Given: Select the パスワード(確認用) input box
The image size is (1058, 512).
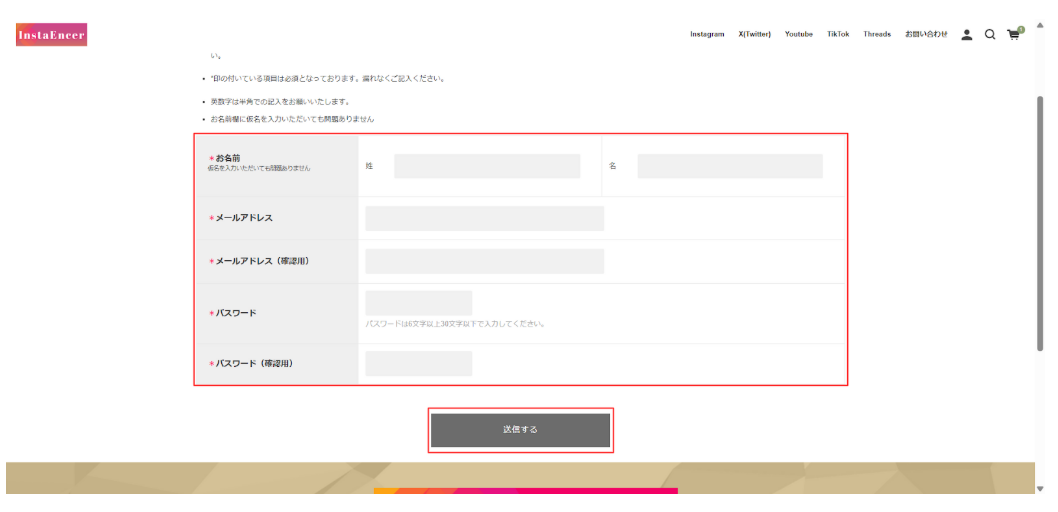Looking at the screenshot, I should (418, 364).
